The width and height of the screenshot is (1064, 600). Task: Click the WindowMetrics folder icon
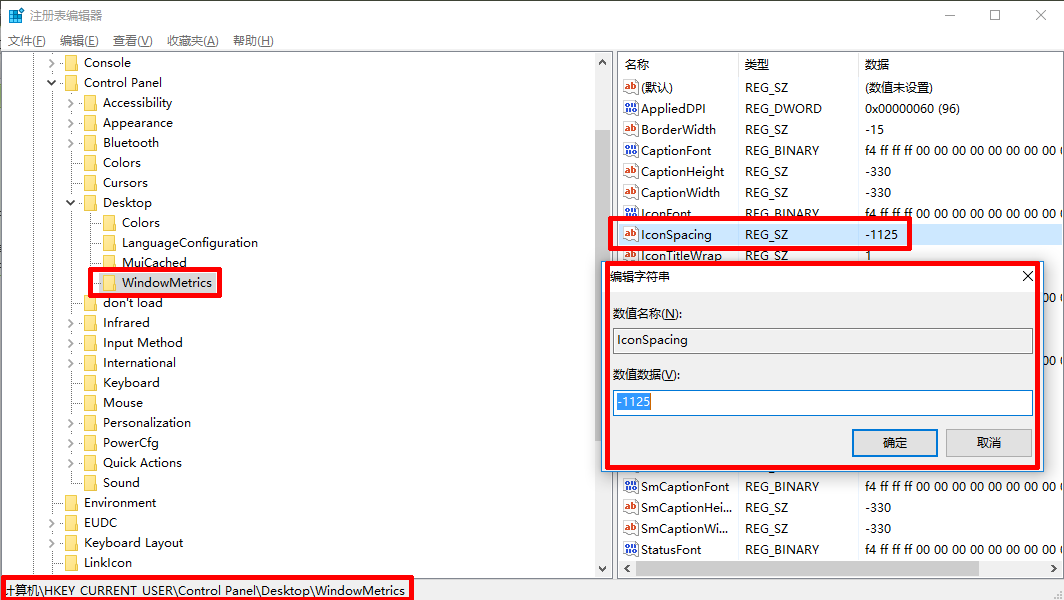coord(107,283)
